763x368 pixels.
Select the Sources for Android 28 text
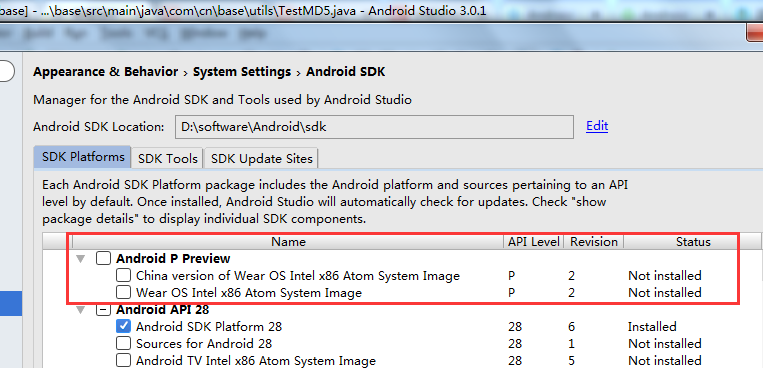coord(204,344)
